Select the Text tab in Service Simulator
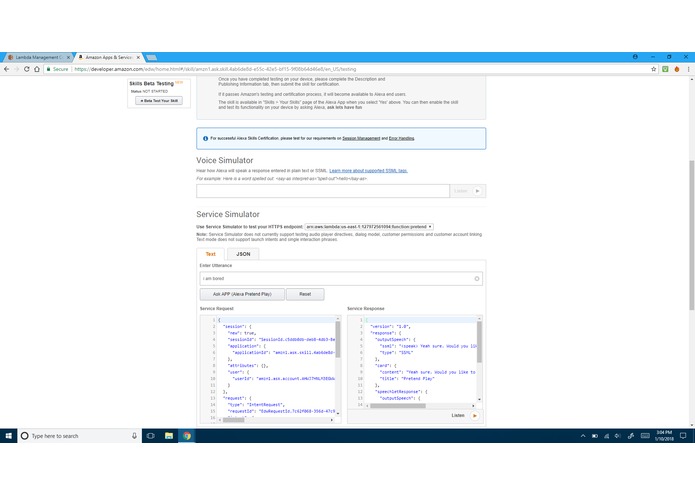Screen dimensions: 695x494 tap(211, 254)
